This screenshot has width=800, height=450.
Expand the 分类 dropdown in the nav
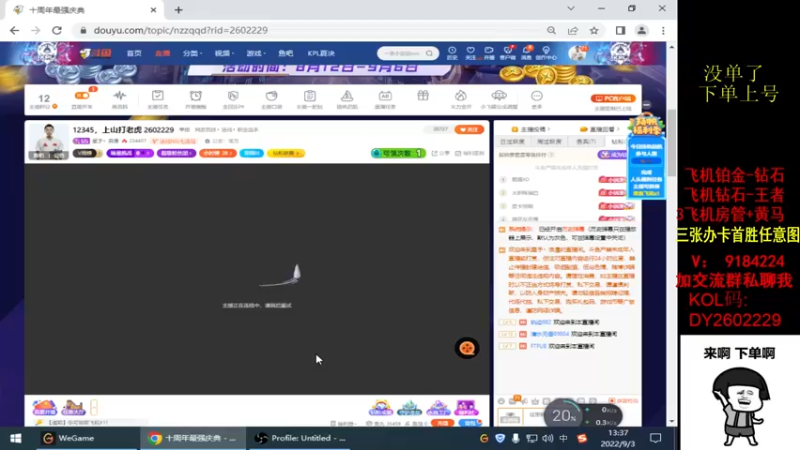pos(192,53)
